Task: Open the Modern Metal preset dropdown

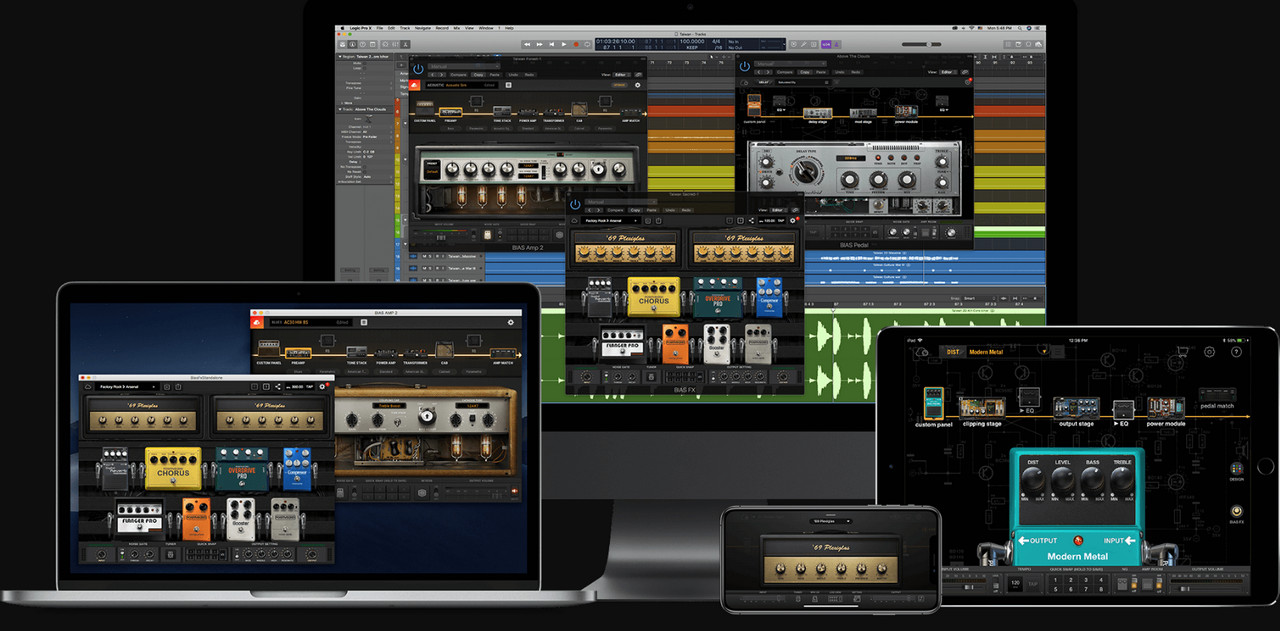Action: [1045, 352]
